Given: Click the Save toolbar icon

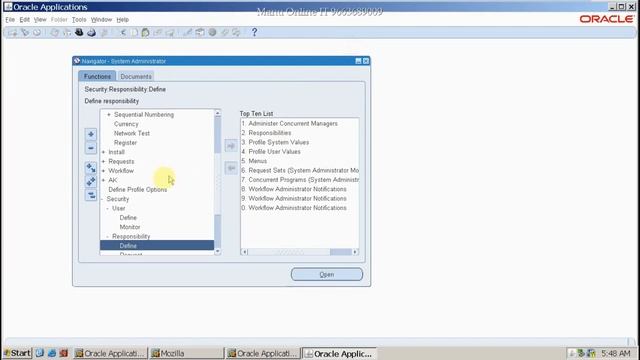Looking at the screenshot, I should pyautogui.click(x=54, y=32).
